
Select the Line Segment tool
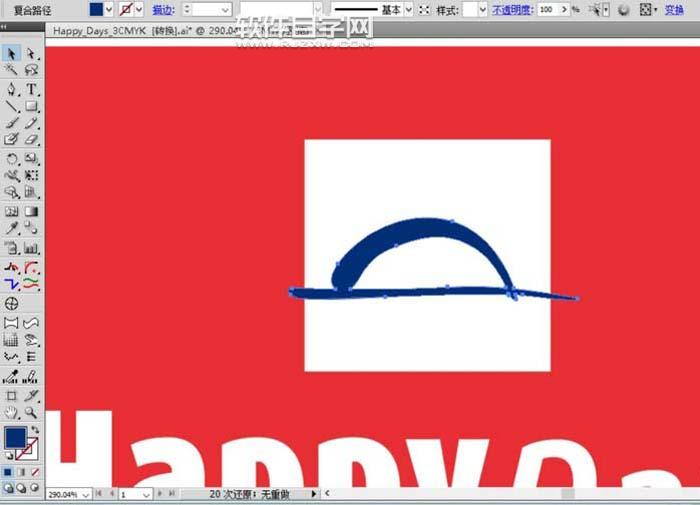(11, 106)
